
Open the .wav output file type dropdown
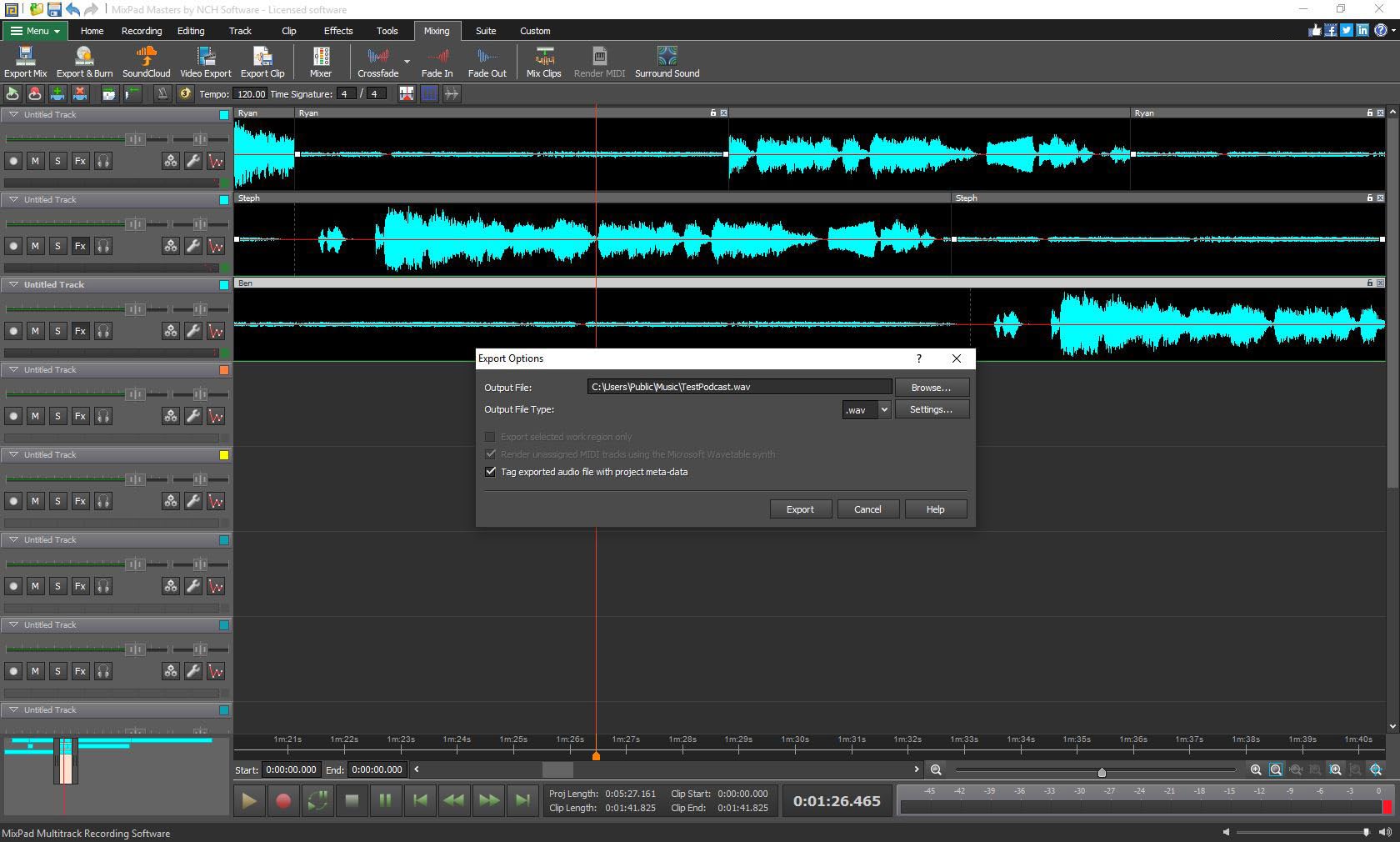coord(881,409)
